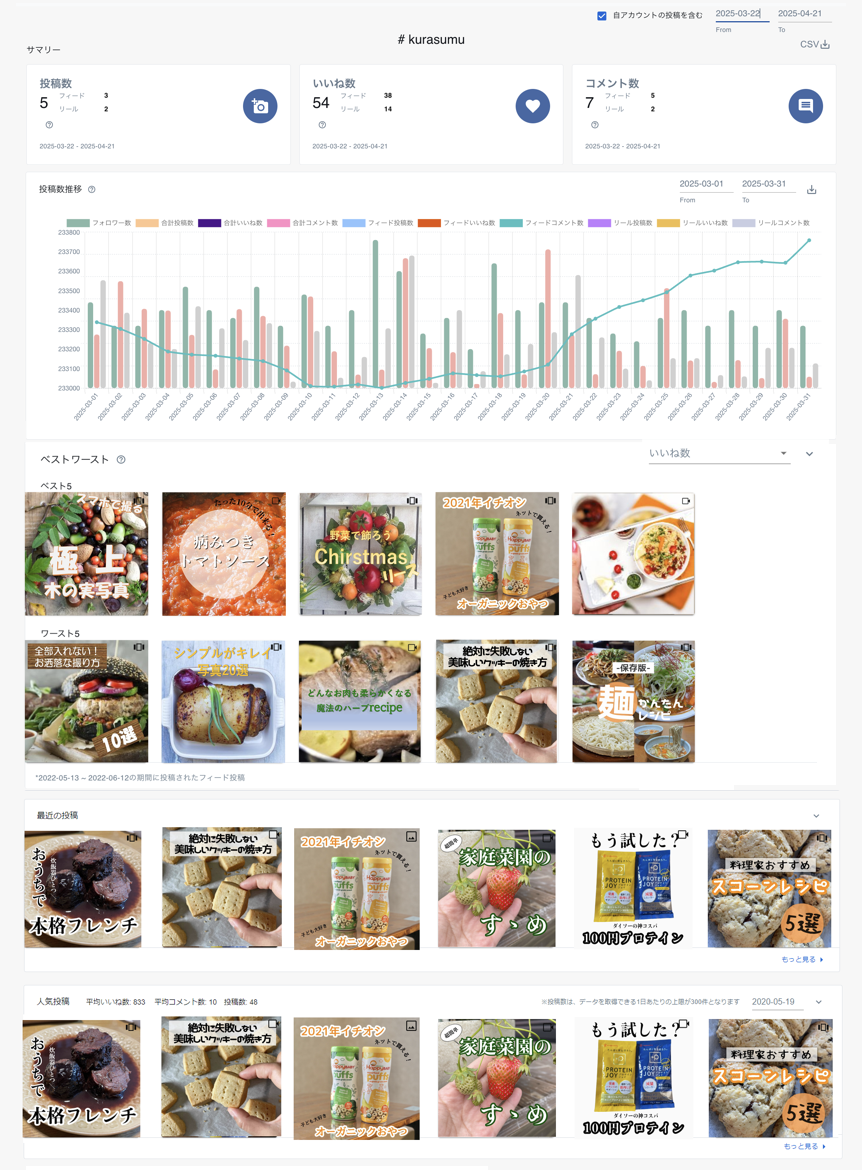
Task: Download the 投稿数推移 chart data
Action: pyautogui.click(x=812, y=190)
